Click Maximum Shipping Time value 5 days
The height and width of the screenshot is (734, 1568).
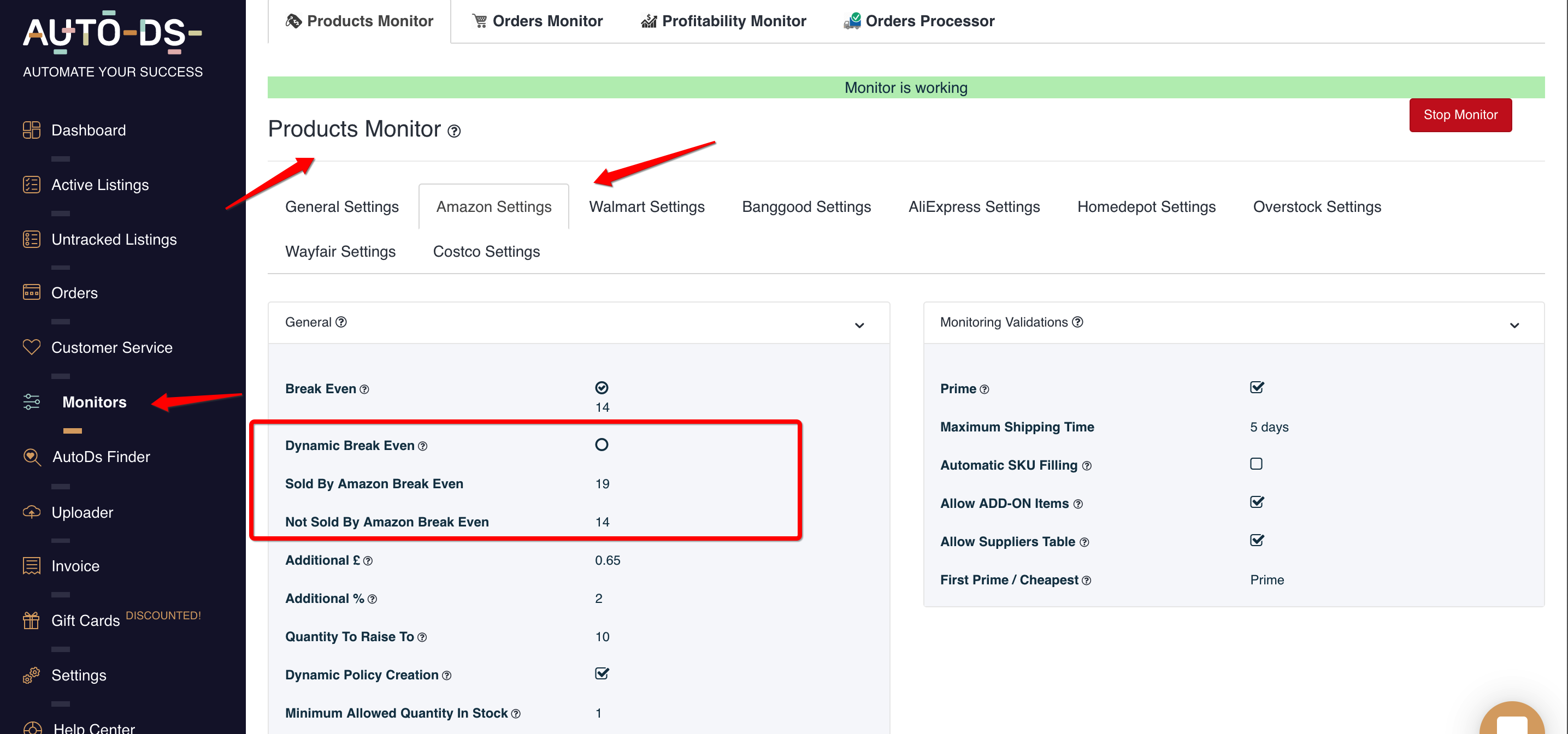point(1269,427)
